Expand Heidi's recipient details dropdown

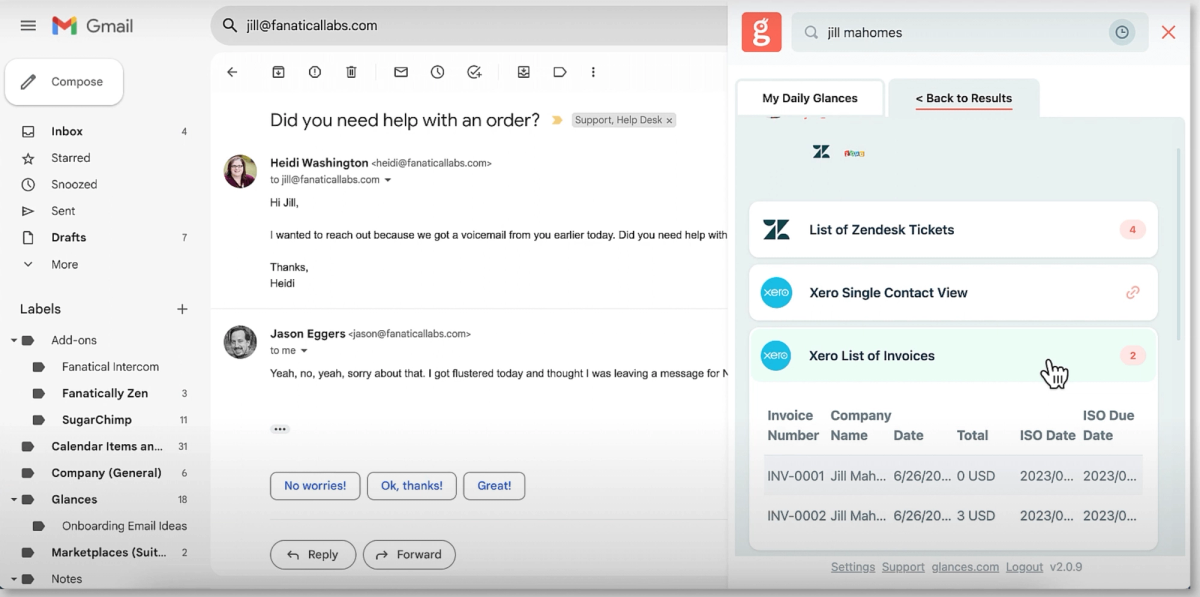click(x=388, y=180)
